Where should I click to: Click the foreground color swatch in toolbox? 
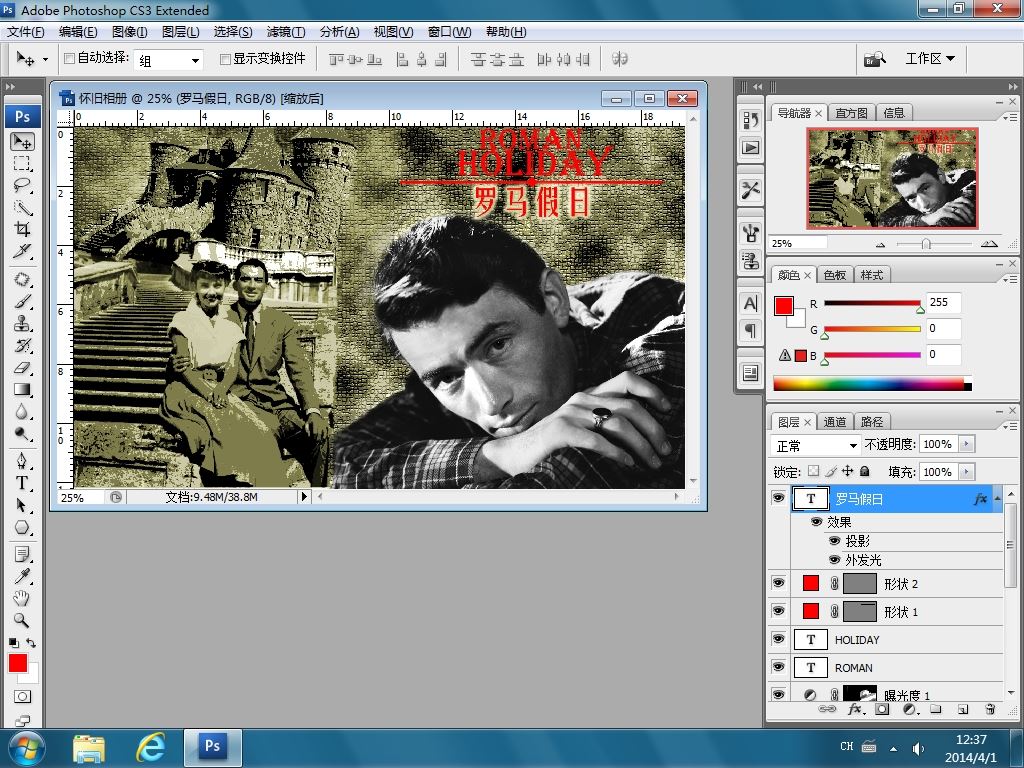(18, 663)
